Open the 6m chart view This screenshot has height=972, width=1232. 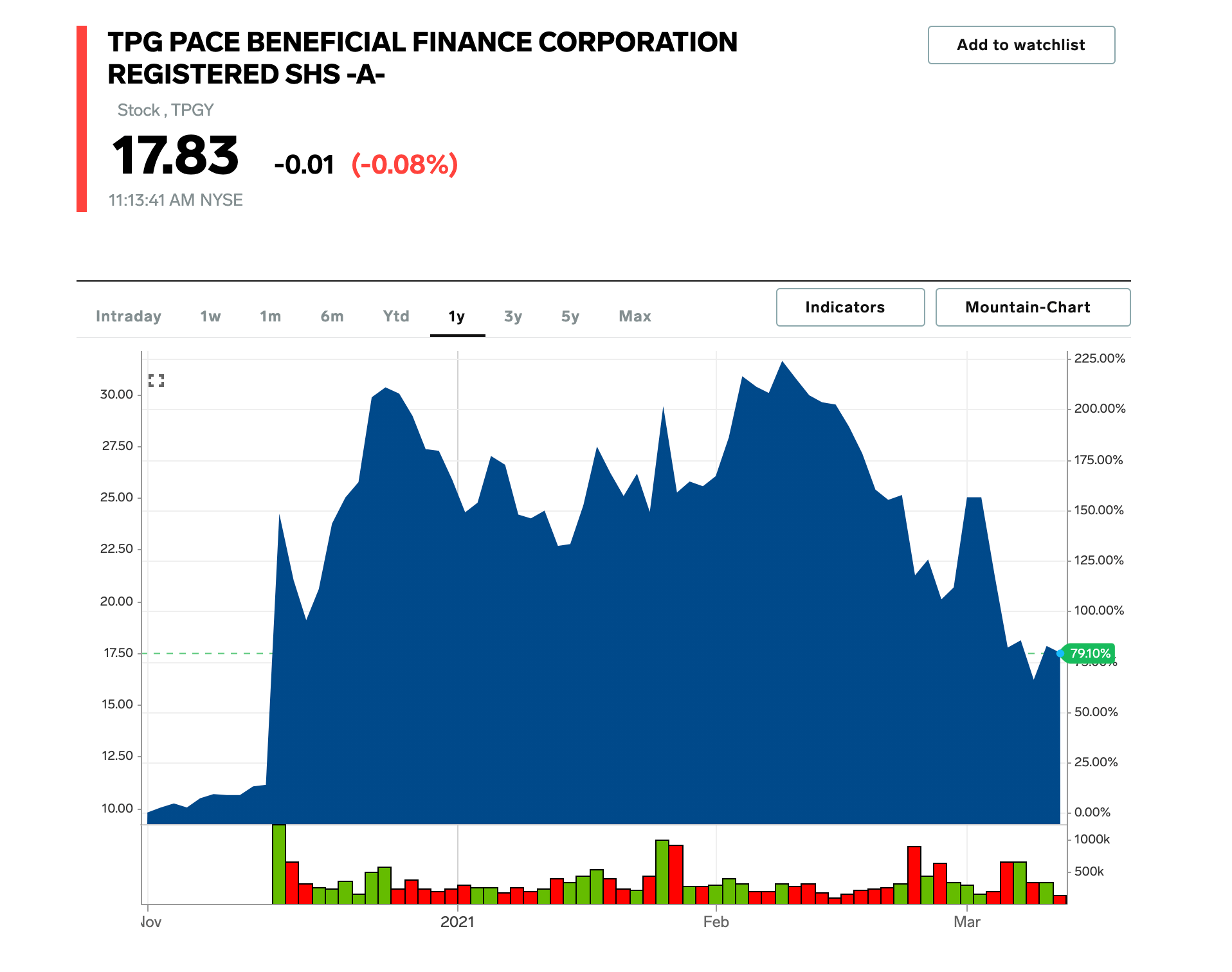(332, 316)
